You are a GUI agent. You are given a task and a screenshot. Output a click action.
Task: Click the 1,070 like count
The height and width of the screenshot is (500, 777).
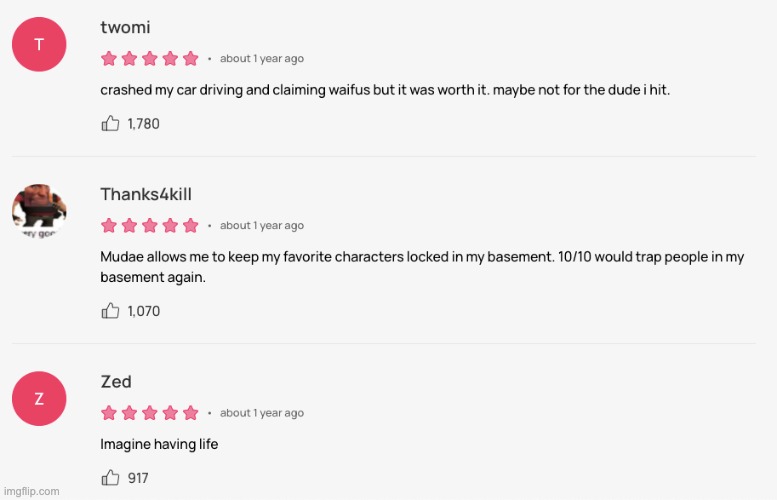coord(143,311)
